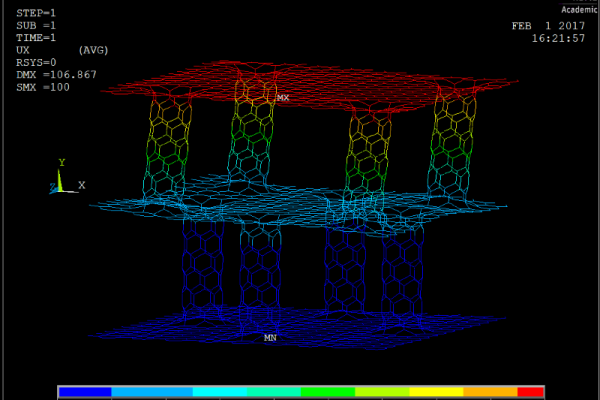Pick the cyan segment in the contour legend
This screenshot has width=600, height=400.
219,392
